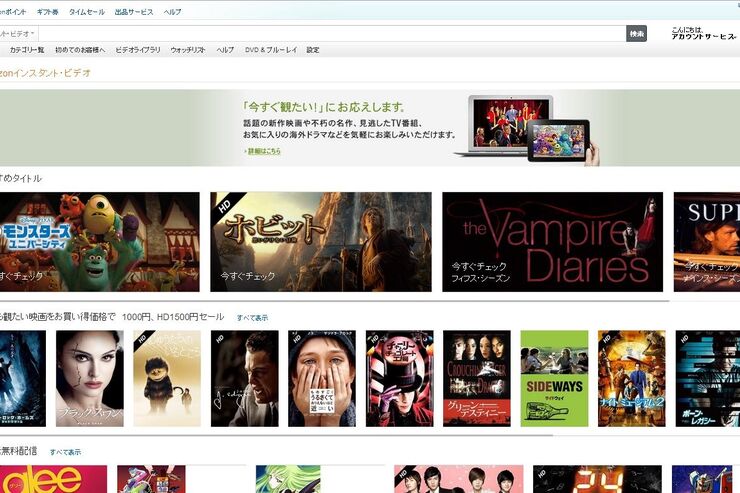The height and width of the screenshot is (493, 740).
Task: Open the ビデオ search category dropdown
Action: (18, 34)
